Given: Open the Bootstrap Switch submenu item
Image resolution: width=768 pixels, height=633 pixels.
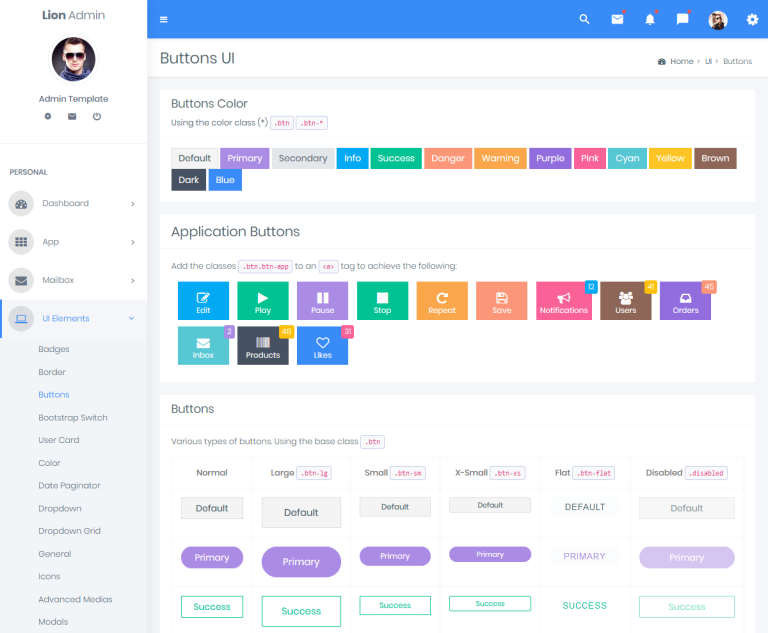Looking at the screenshot, I should tap(73, 418).
